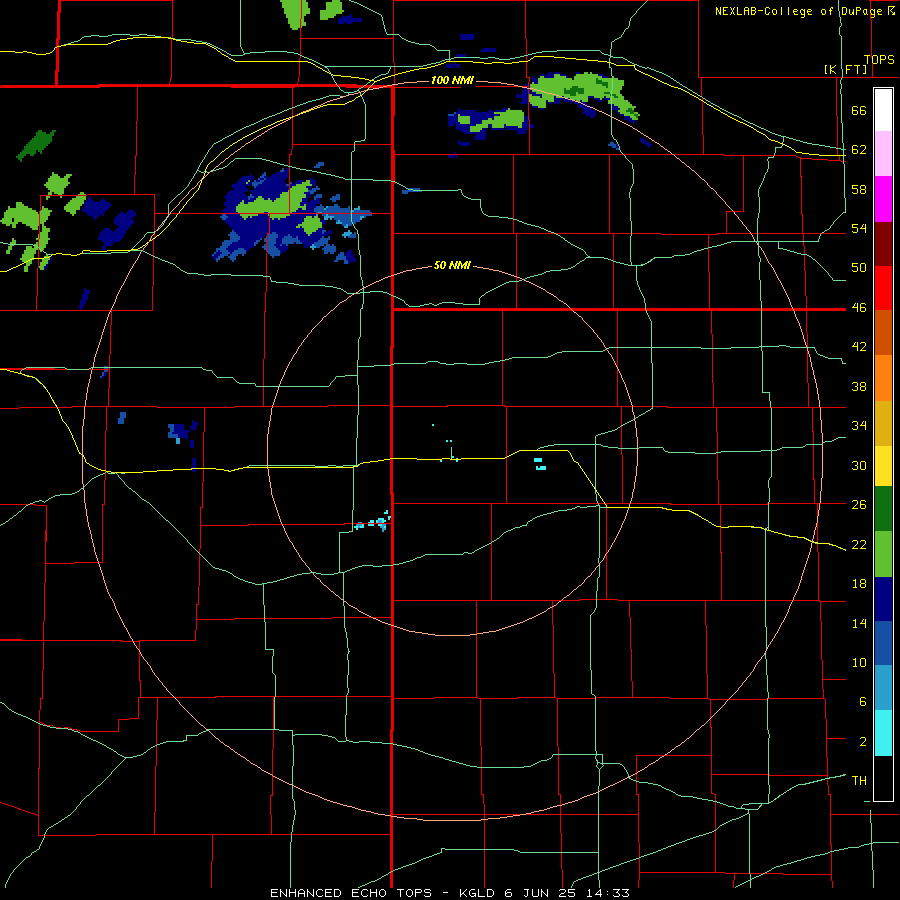Click the '2' legend value
Image resolution: width=900 pixels, height=900 pixels.
coord(863,742)
